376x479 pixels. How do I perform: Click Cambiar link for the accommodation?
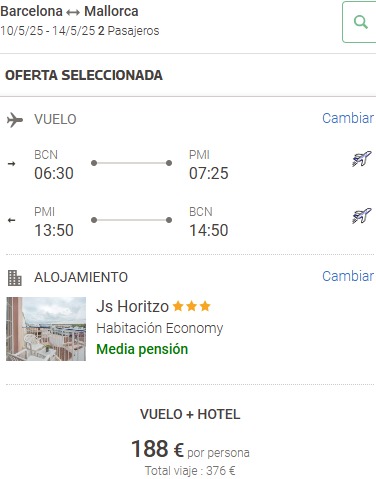[348, 276]
